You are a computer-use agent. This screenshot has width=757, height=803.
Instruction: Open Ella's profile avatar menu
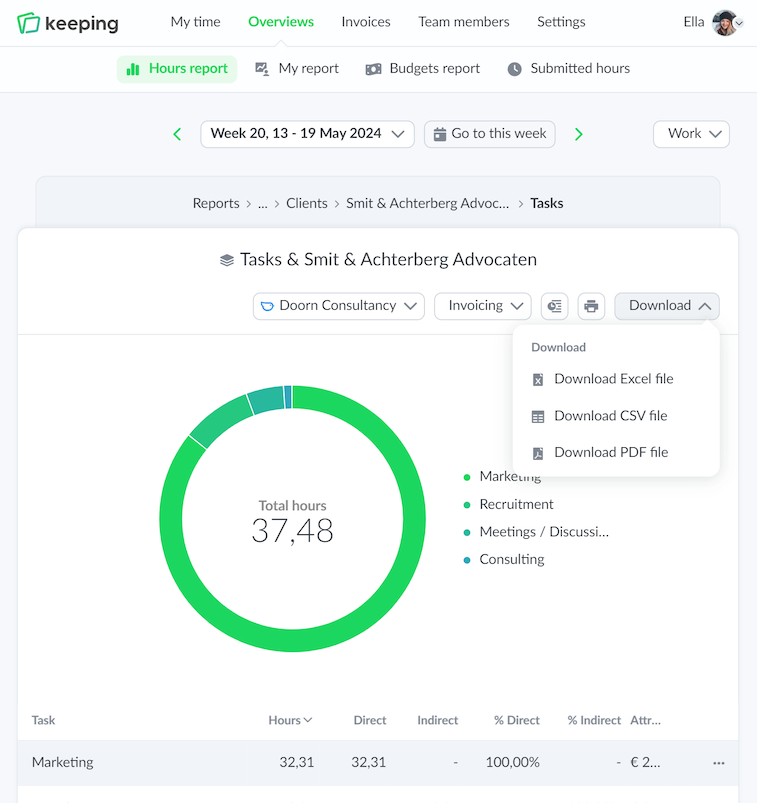coord(727,23)
